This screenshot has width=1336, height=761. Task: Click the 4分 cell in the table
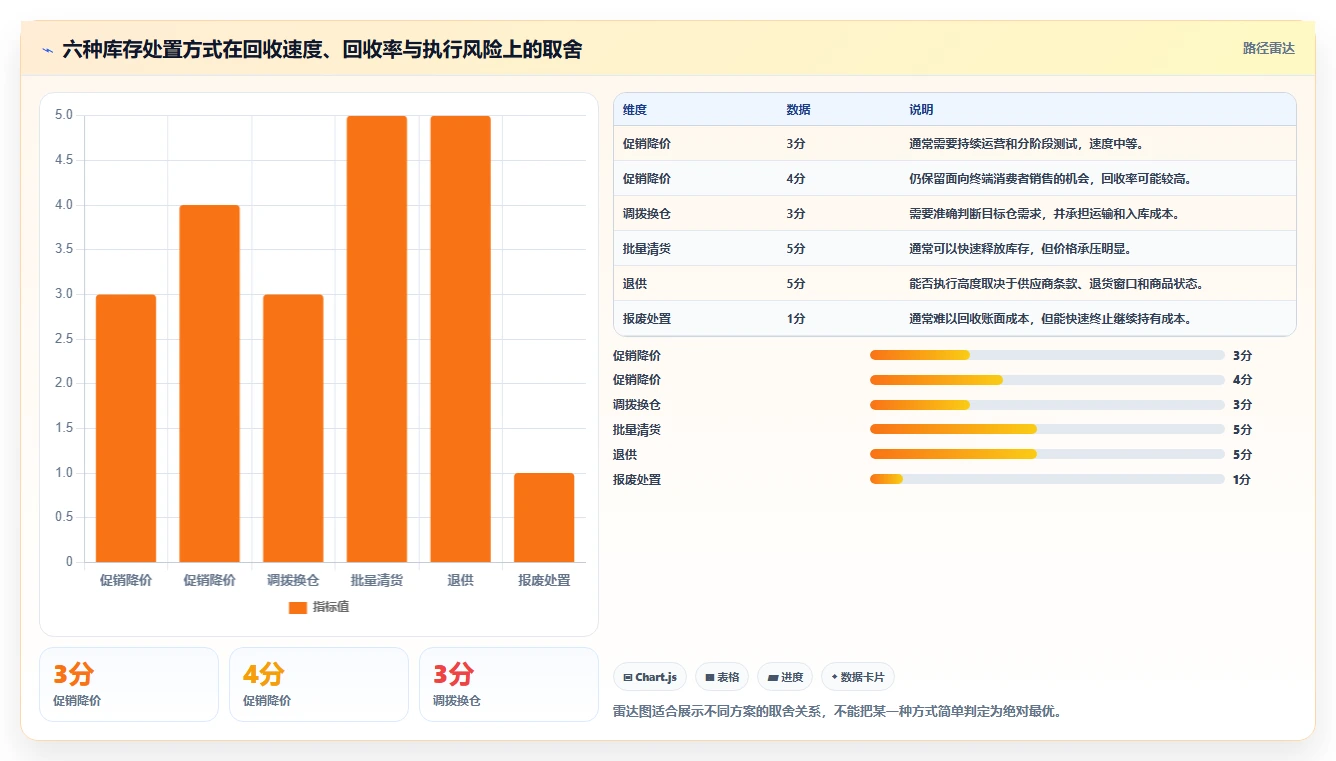click(796, 179)
